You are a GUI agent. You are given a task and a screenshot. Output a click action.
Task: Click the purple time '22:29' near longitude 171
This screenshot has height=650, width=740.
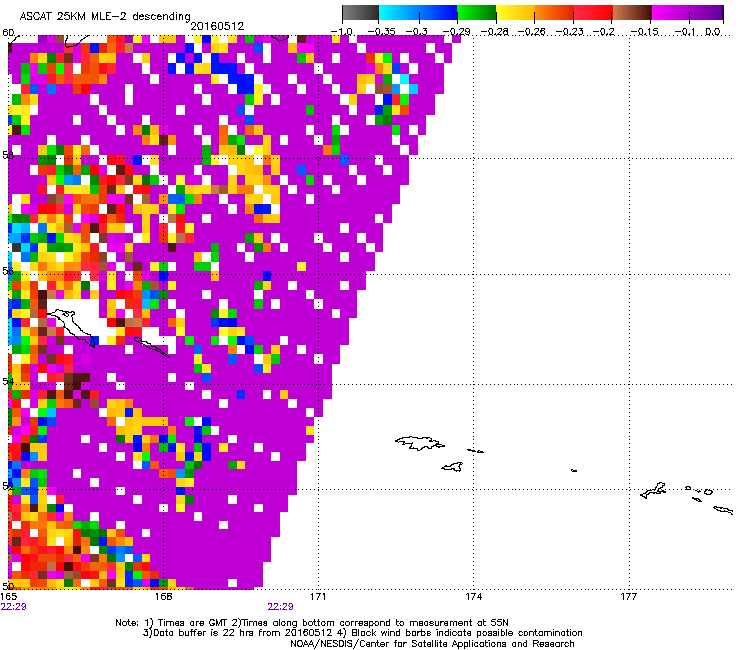click(x=280, y=607)
